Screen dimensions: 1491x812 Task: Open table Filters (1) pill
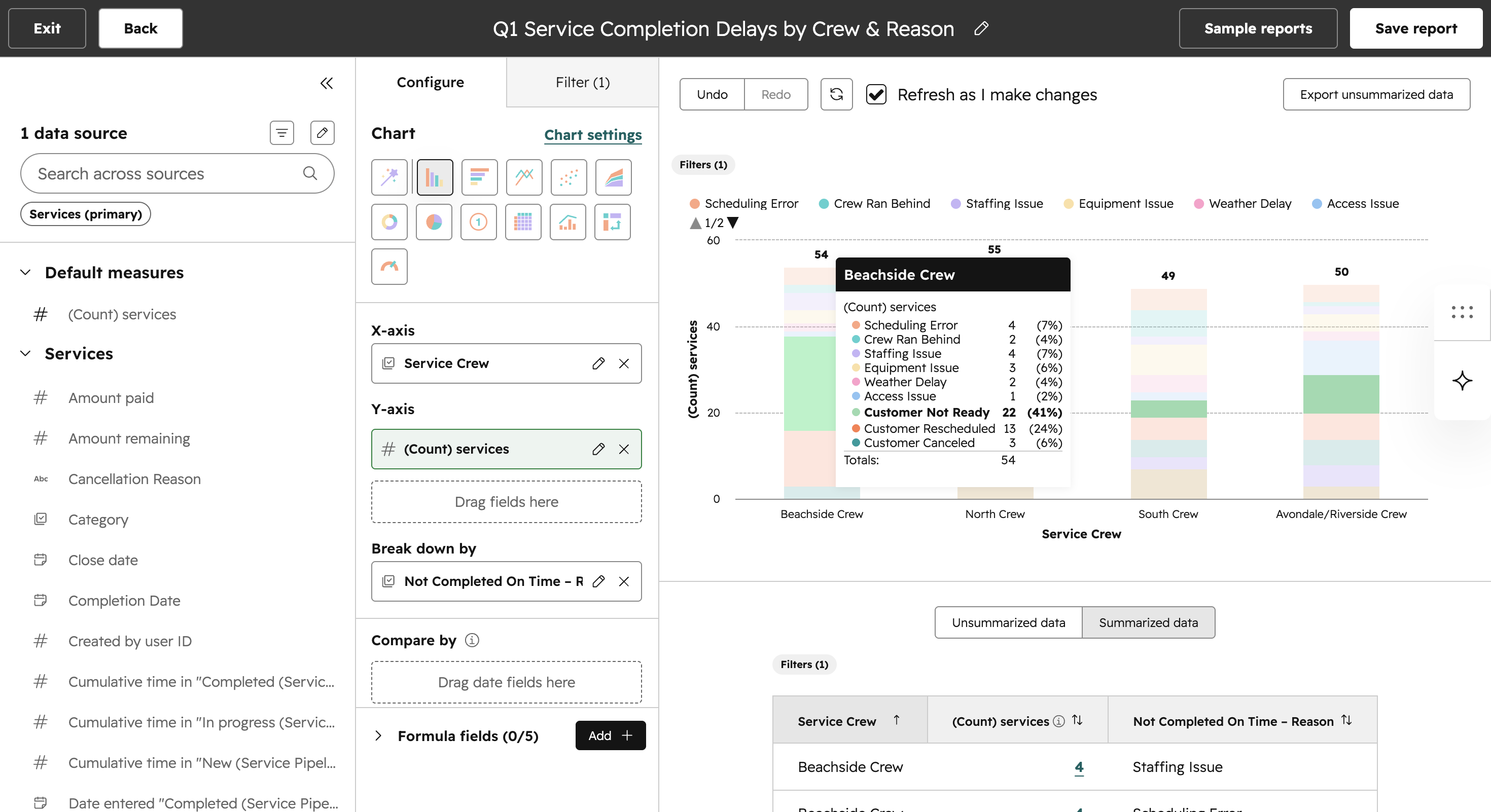pyautogui.click(x=804, y=665)
